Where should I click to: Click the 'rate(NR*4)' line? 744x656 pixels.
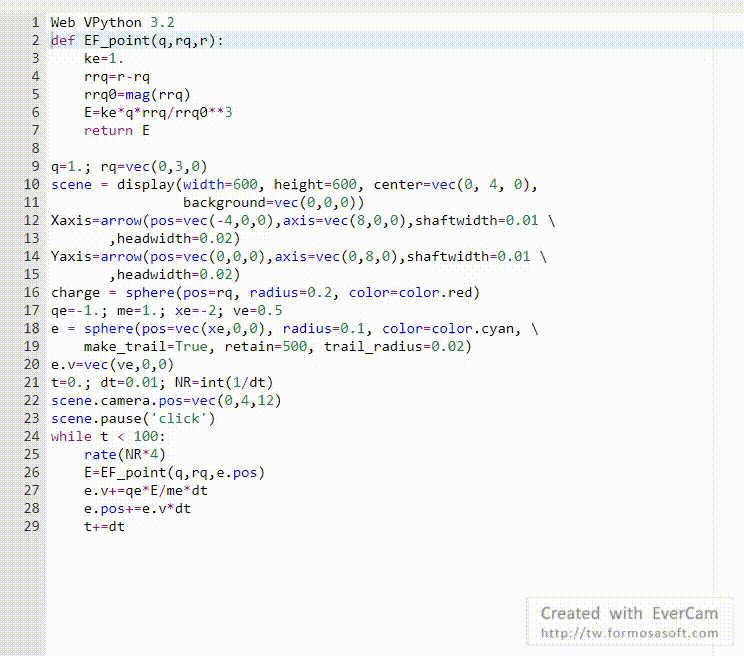point(125,455)
